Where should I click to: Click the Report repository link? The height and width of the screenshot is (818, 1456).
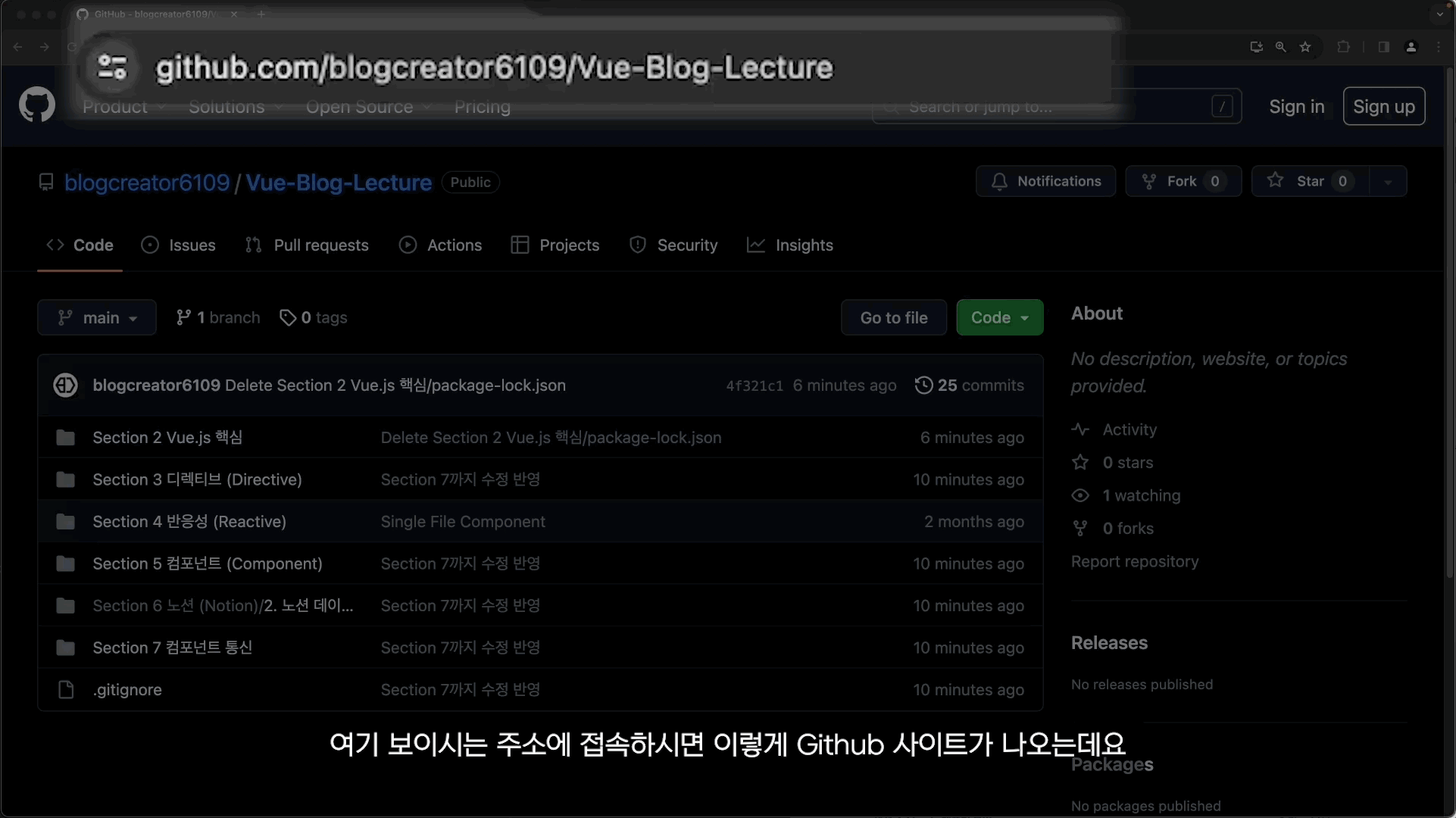1134,561
